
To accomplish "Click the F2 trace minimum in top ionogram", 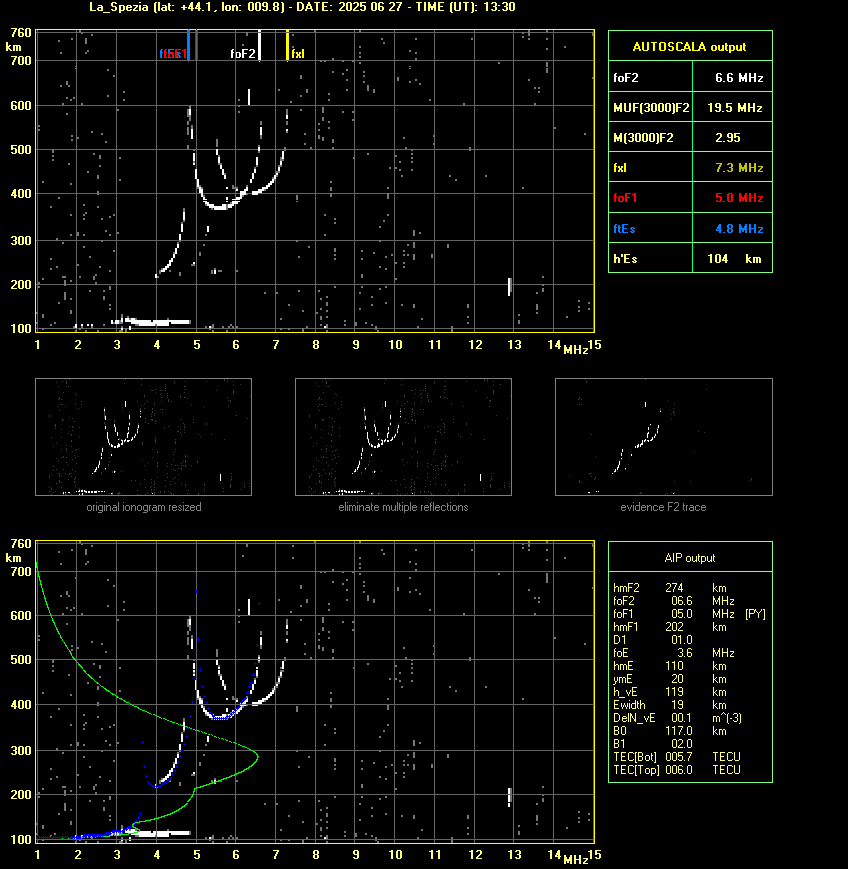I will [221, 208].
